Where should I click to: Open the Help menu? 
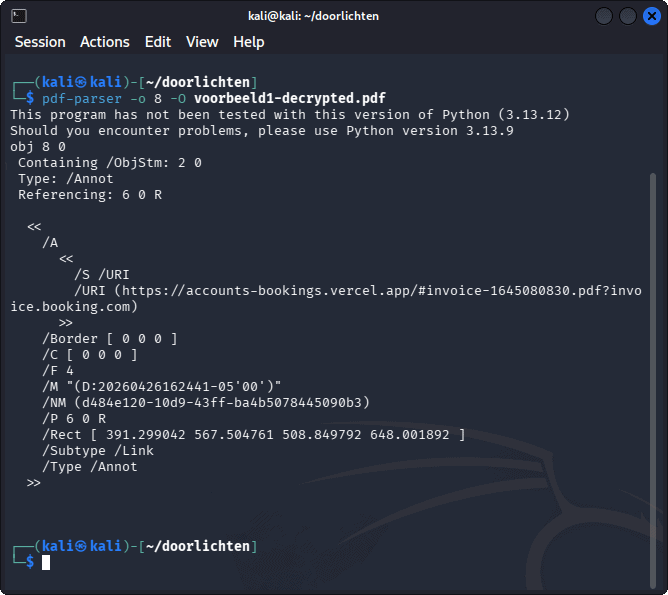tap(249, 42)
